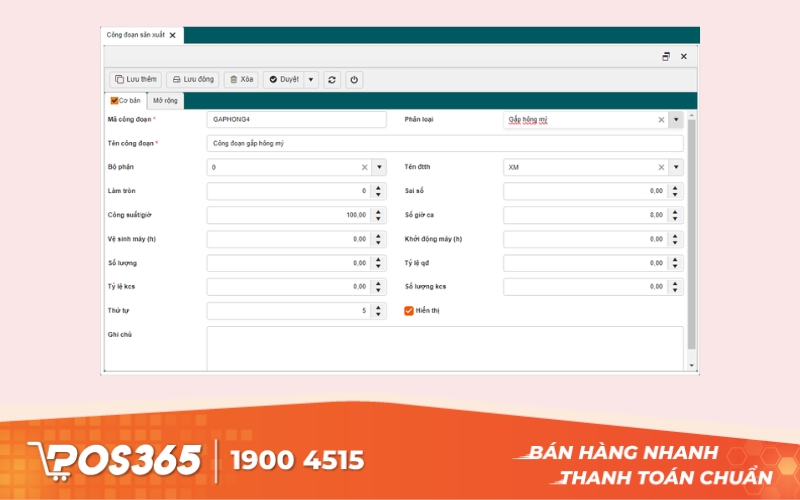This screenshot has width=800, height=500.
Task: Click the Thứ tự spinner arrows
Action: pyautogui.click(x=378, y=311)
